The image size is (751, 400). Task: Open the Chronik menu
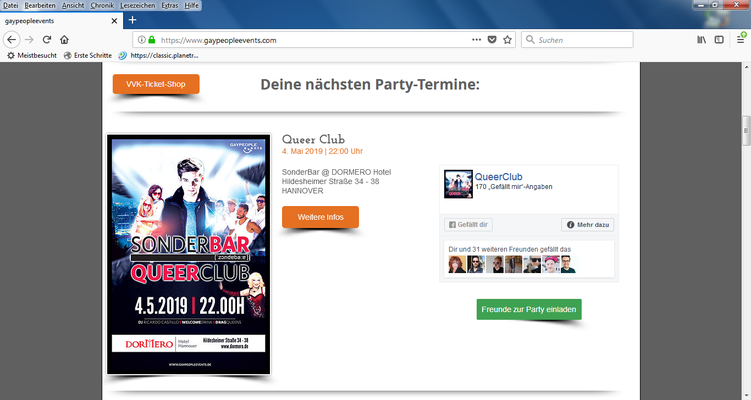click(x=102, y=5)
